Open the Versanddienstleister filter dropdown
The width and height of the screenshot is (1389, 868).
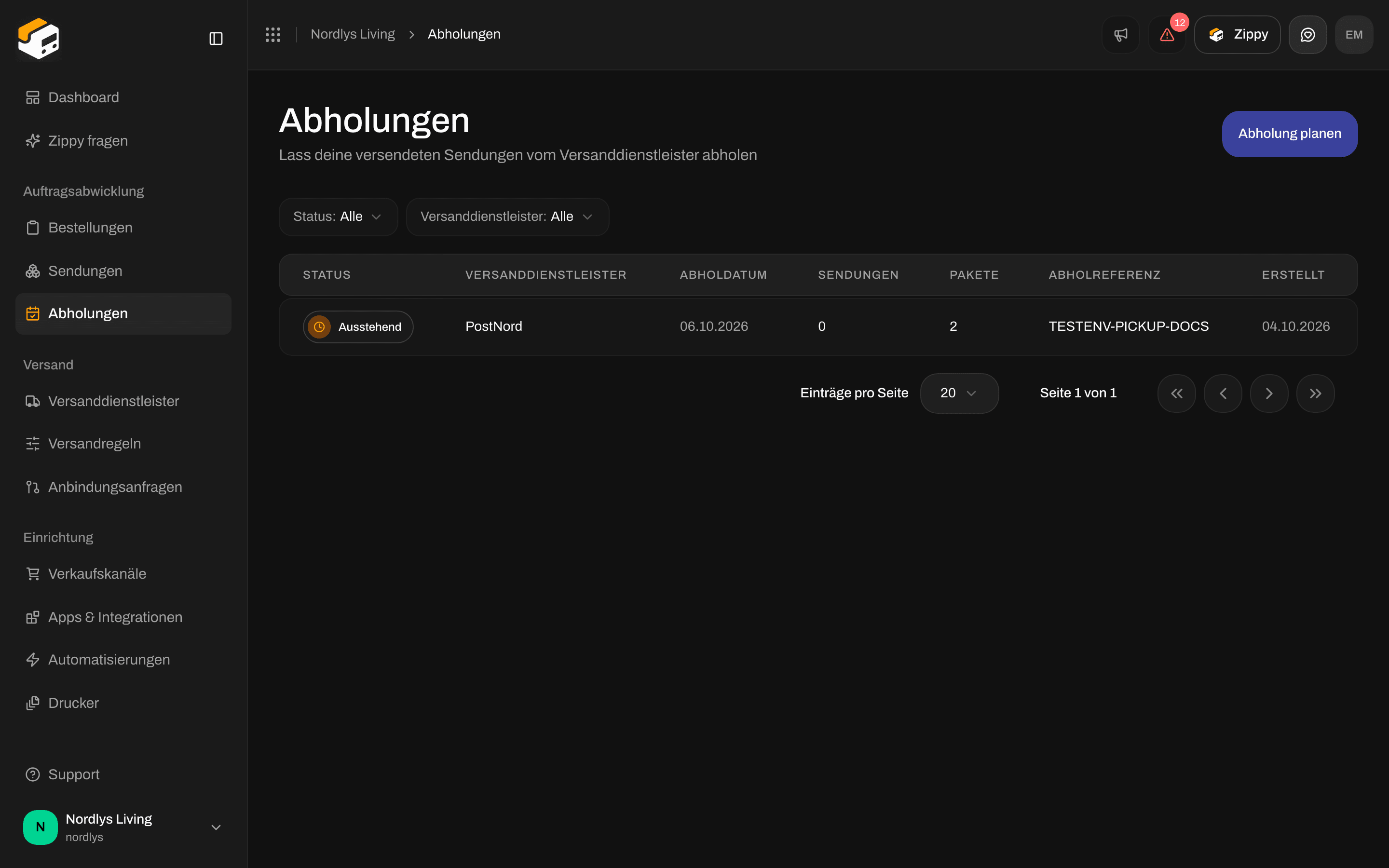coord(507,217)
